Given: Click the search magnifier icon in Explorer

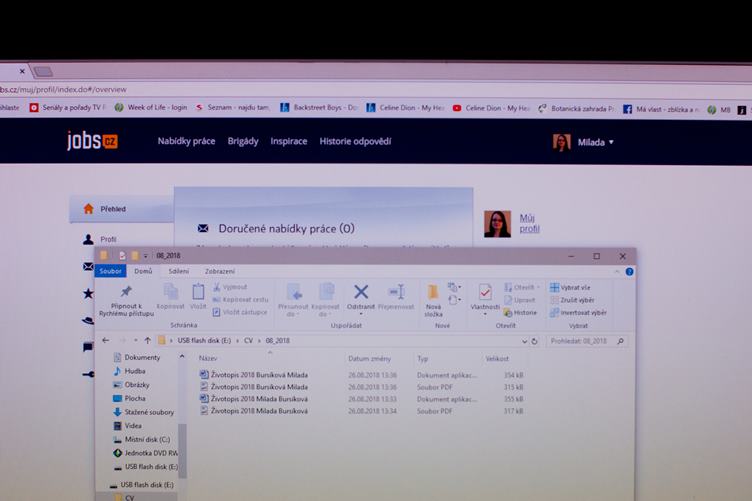Looking at the screenshot, I should pos(621,341).
